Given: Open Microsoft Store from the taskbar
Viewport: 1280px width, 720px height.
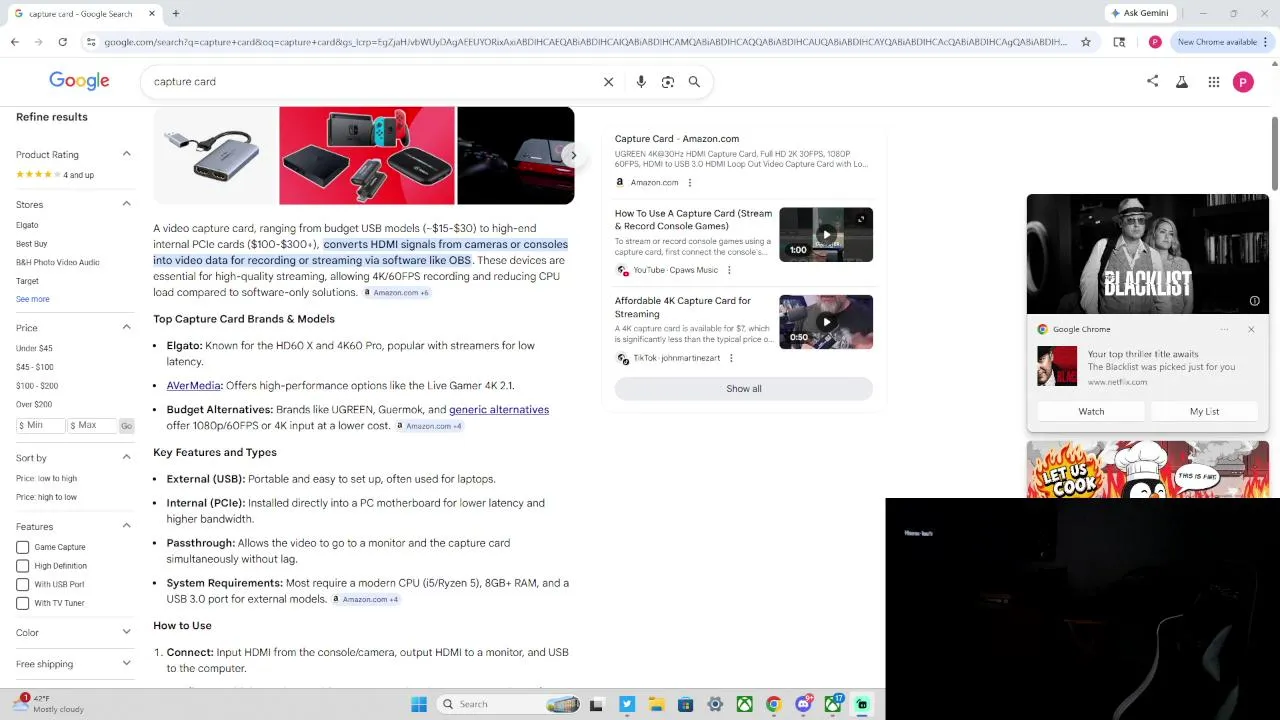Looking at the screenshot, I should point(686,704).
